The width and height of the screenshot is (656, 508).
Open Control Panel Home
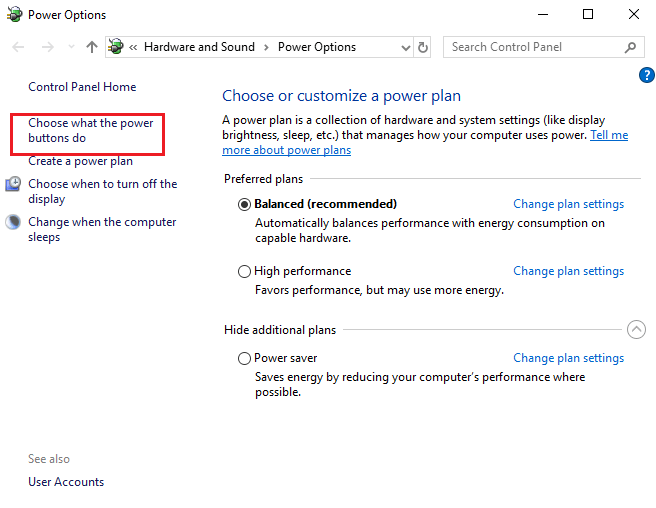point(82,87)
